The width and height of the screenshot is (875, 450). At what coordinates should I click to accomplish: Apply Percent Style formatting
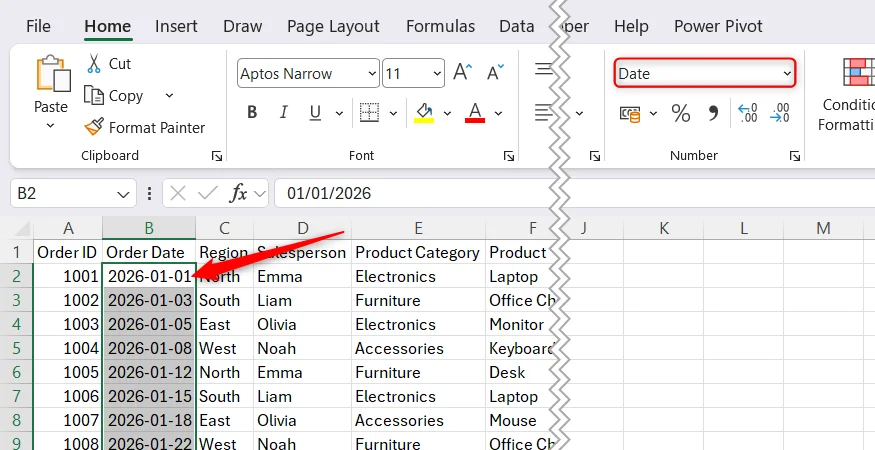point(680,113)
